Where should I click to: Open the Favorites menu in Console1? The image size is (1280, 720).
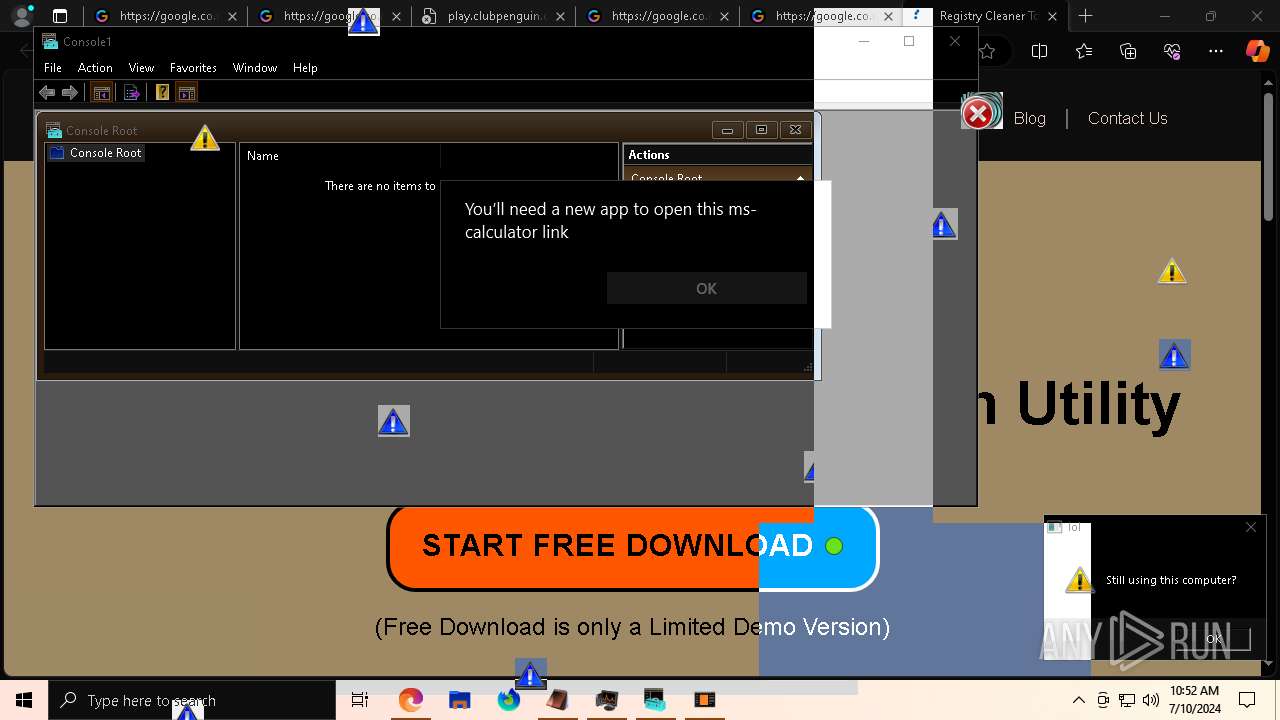193,68
